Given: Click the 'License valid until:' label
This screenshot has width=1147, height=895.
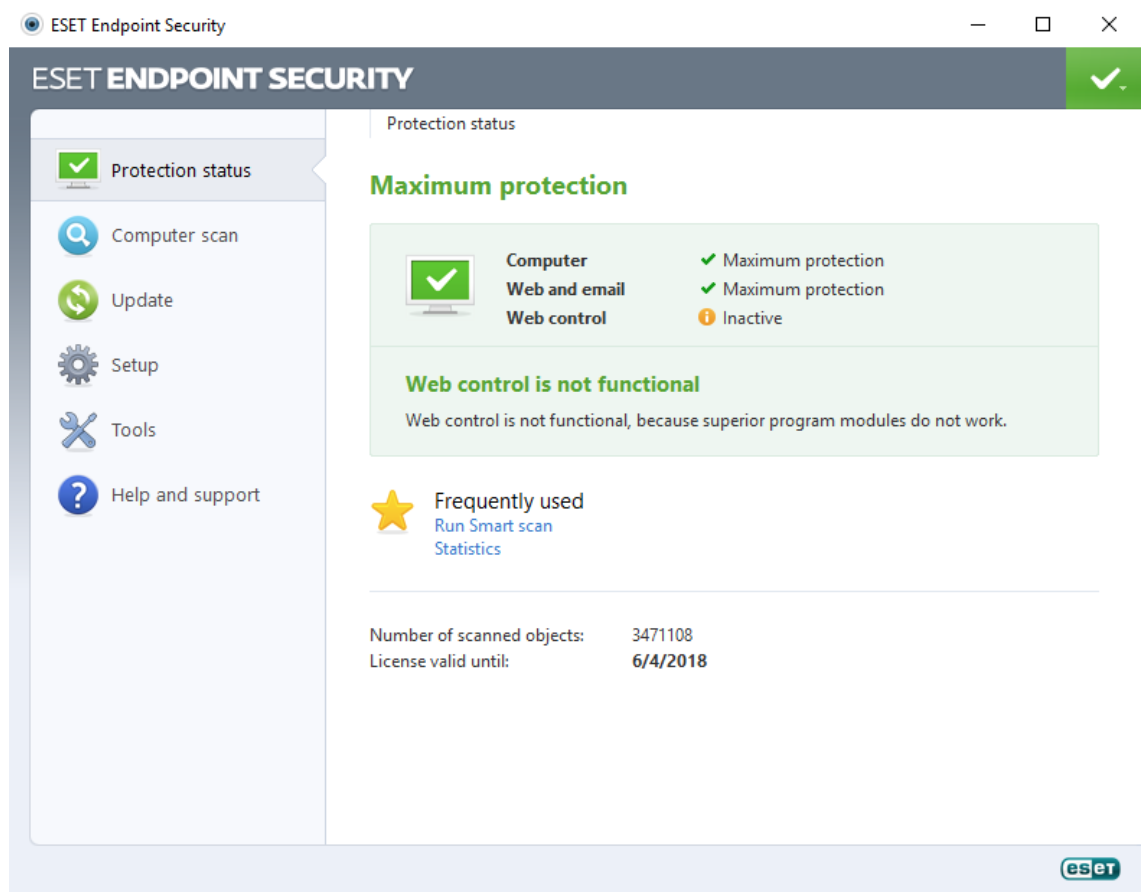Looking at the screenshot, I should tap(439, 661).
